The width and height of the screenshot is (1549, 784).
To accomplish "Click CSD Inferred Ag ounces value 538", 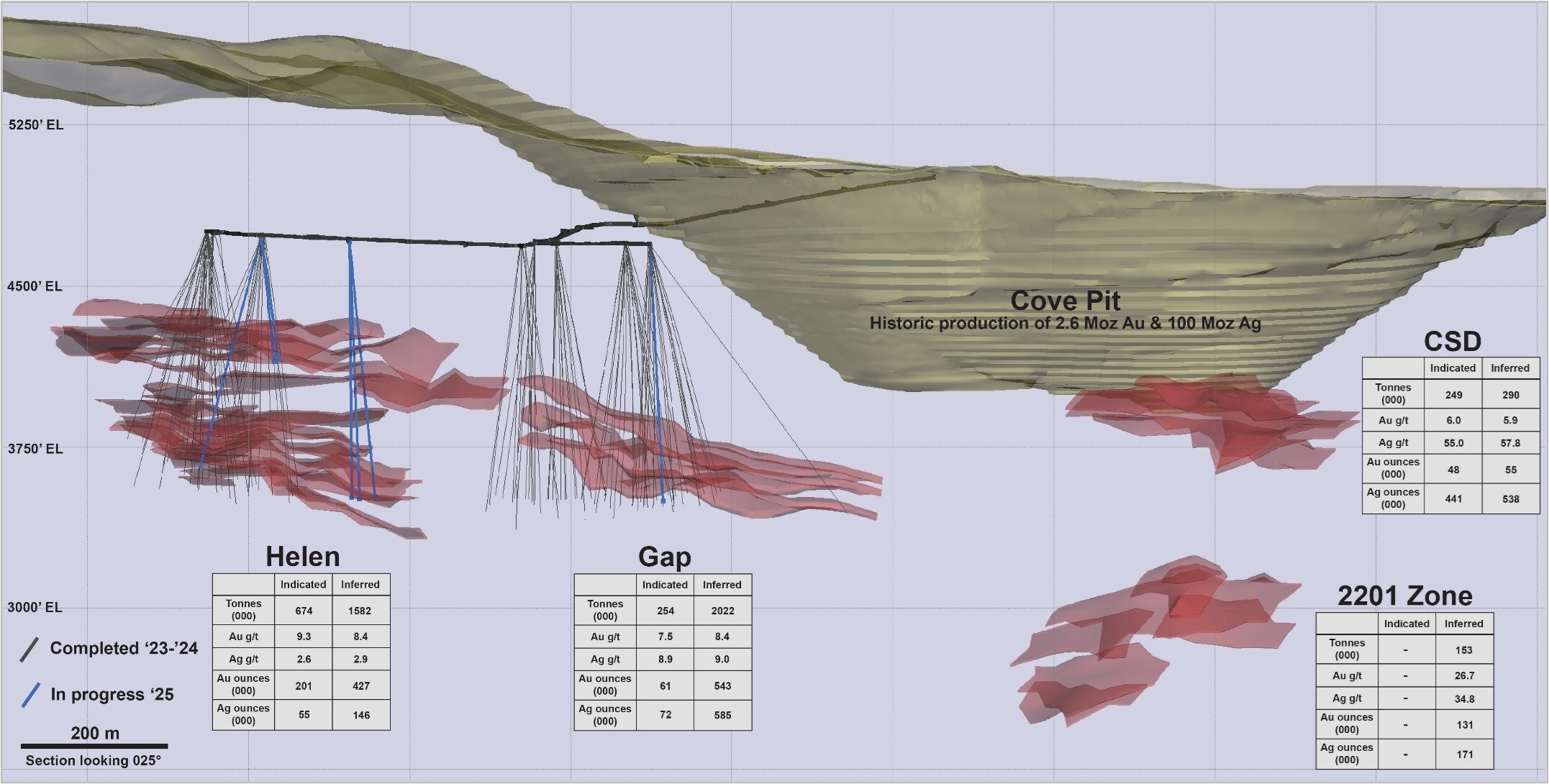I will click(1511, 498).
